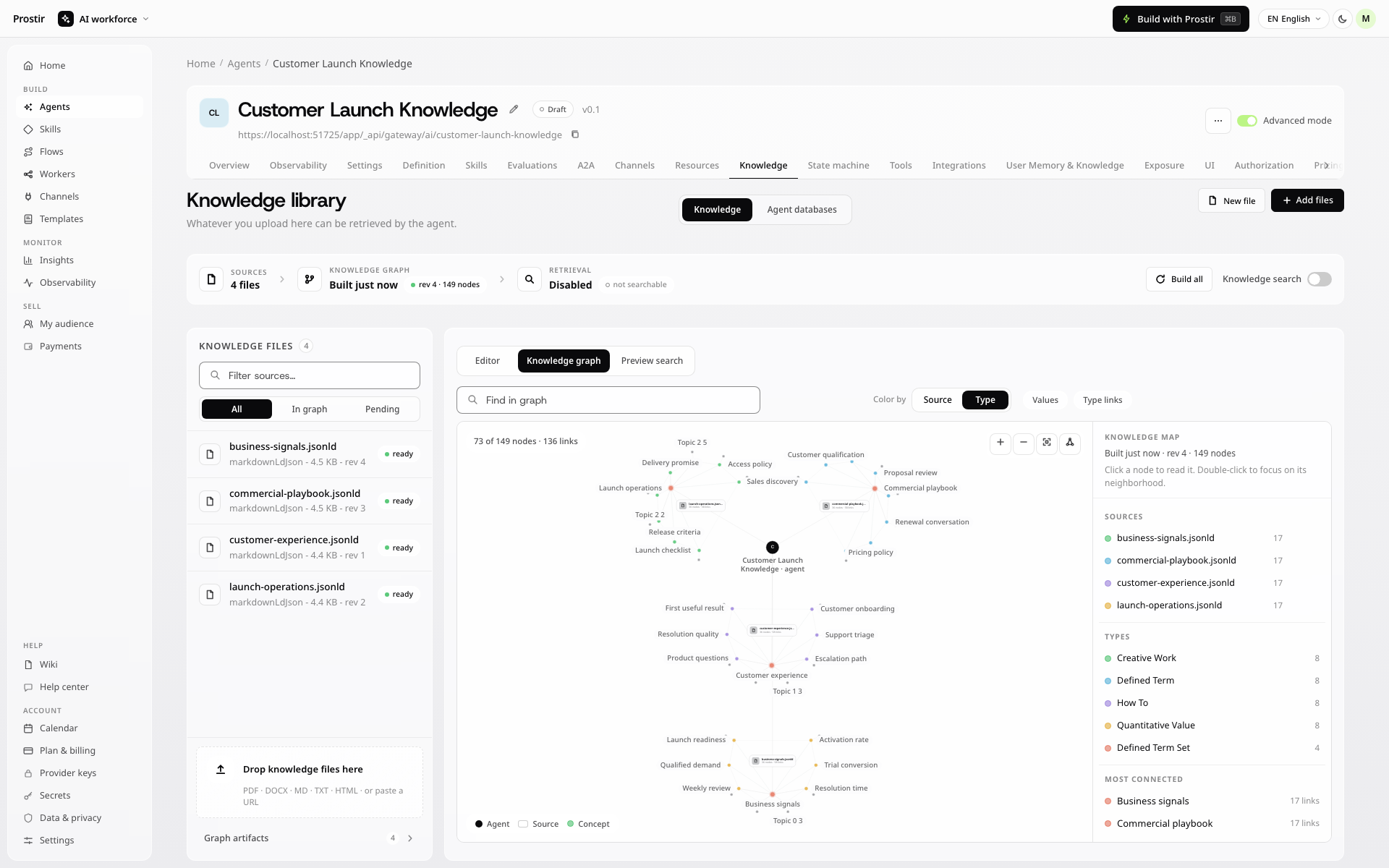
Task: Open Workers in the sidebar
Action: click(80, 174)
